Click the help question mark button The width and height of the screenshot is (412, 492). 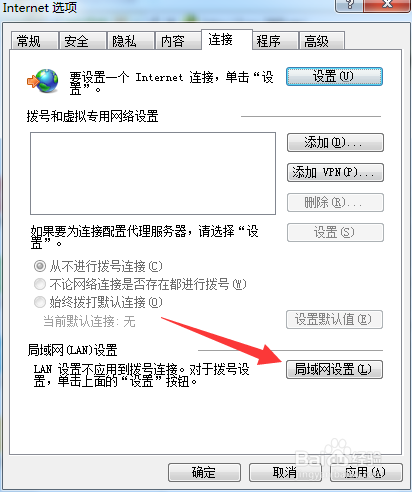click(x=349, y=5)
